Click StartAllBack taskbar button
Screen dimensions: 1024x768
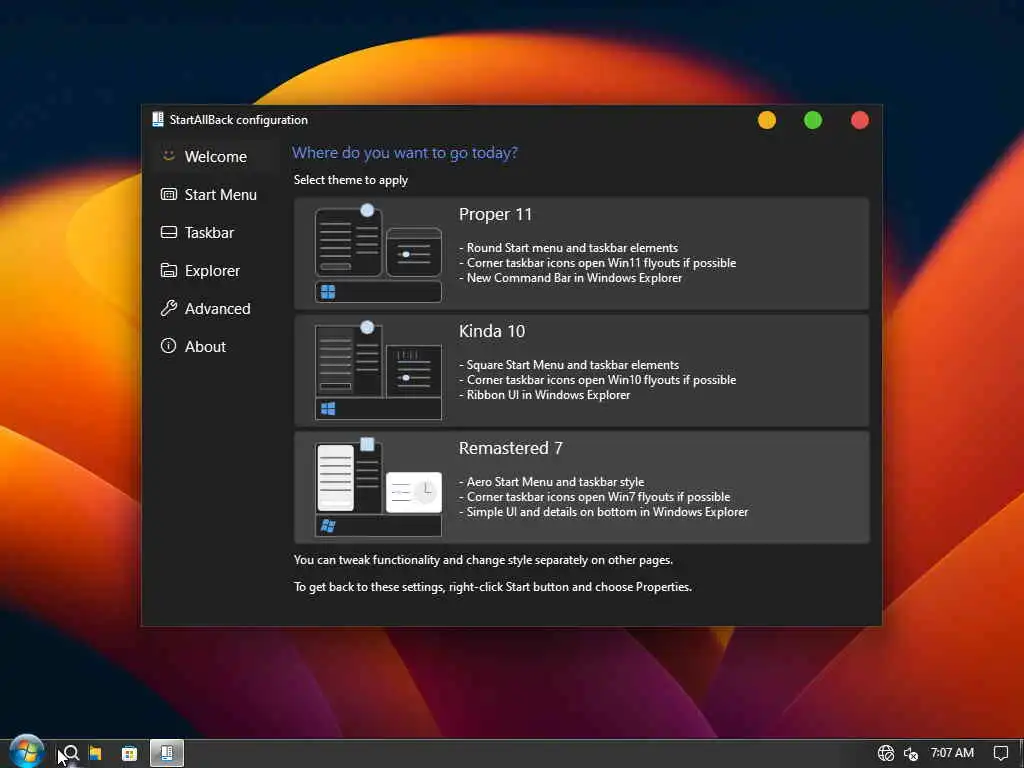tap(167, 753)
